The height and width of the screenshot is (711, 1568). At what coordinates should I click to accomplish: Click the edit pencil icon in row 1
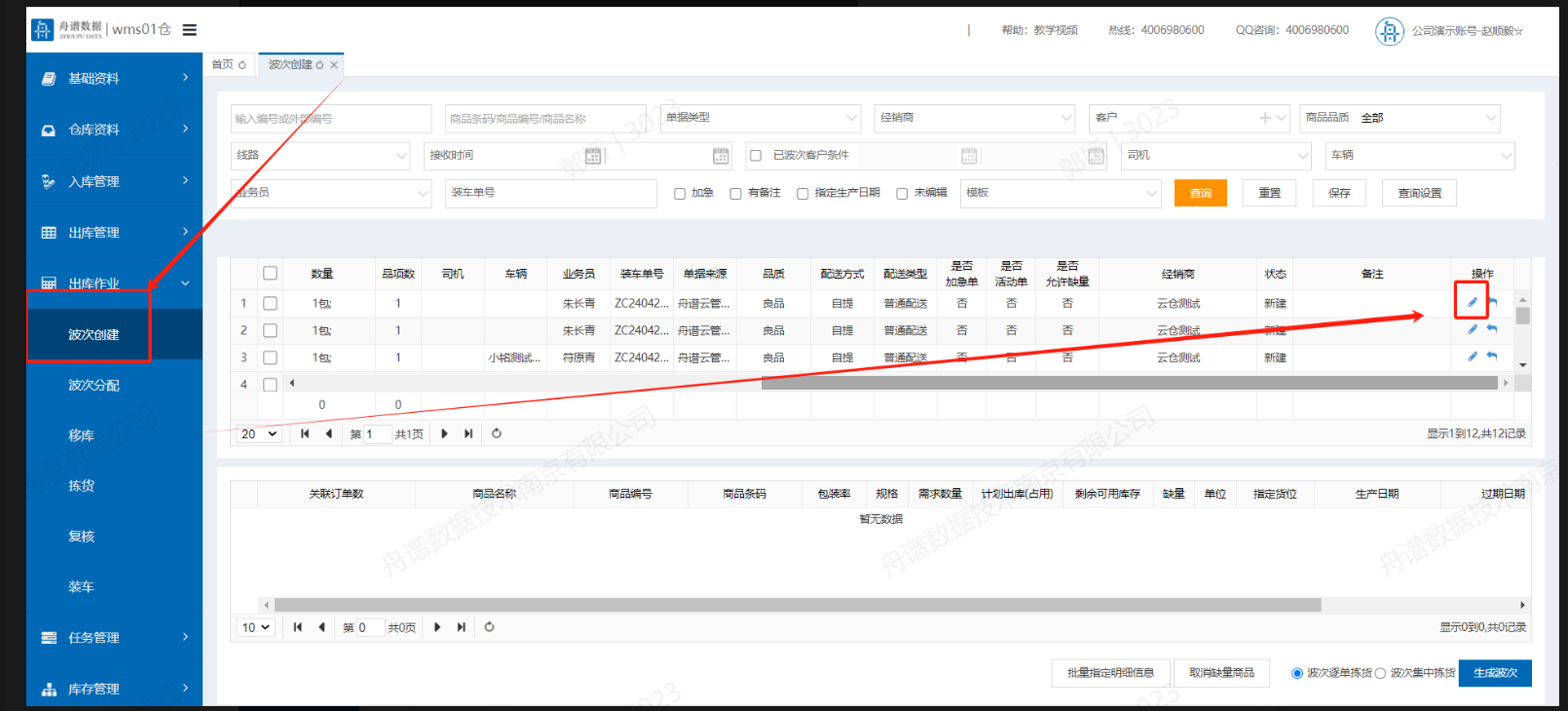click(1472, 302)
